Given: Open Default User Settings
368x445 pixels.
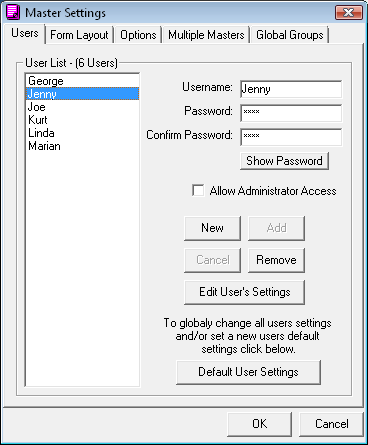Looking at the screenshot, I should (x=248, y=372).
